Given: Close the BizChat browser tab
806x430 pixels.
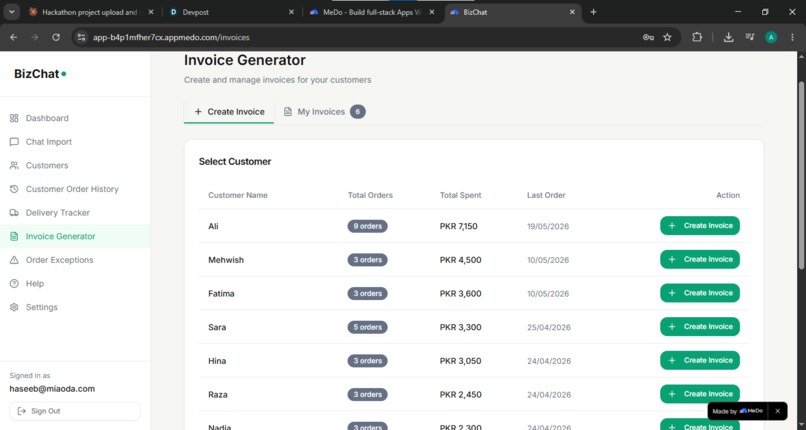Looking at the screenshot, I should (x=572, y=12).
